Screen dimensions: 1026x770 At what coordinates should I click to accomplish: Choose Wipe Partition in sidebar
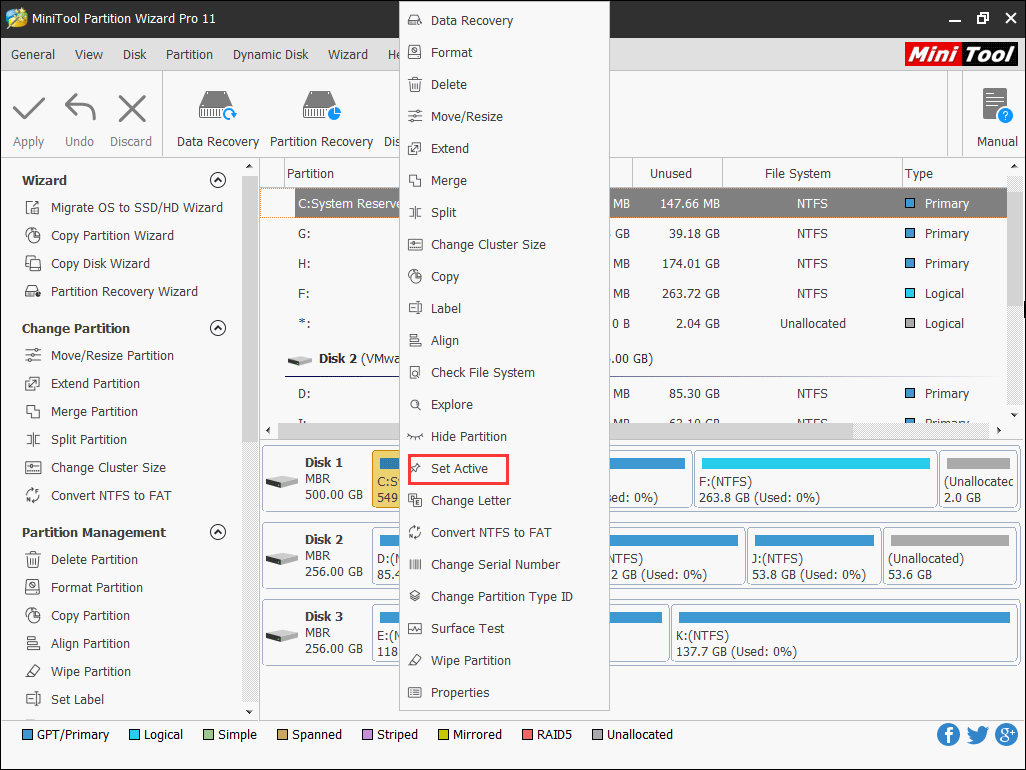pyautogui.click(x=78, y=672)
